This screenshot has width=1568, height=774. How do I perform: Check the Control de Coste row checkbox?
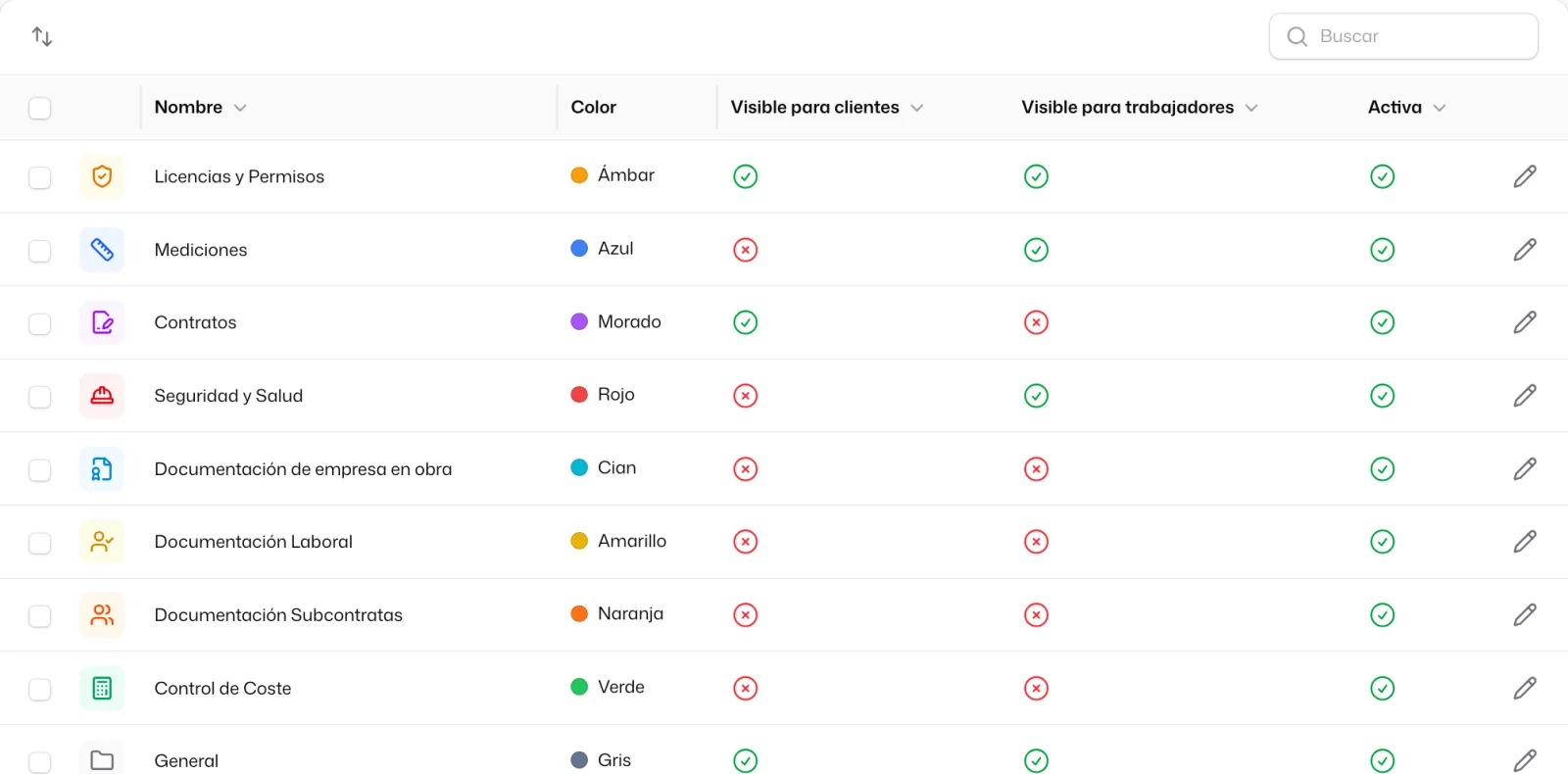pos(40,689)
